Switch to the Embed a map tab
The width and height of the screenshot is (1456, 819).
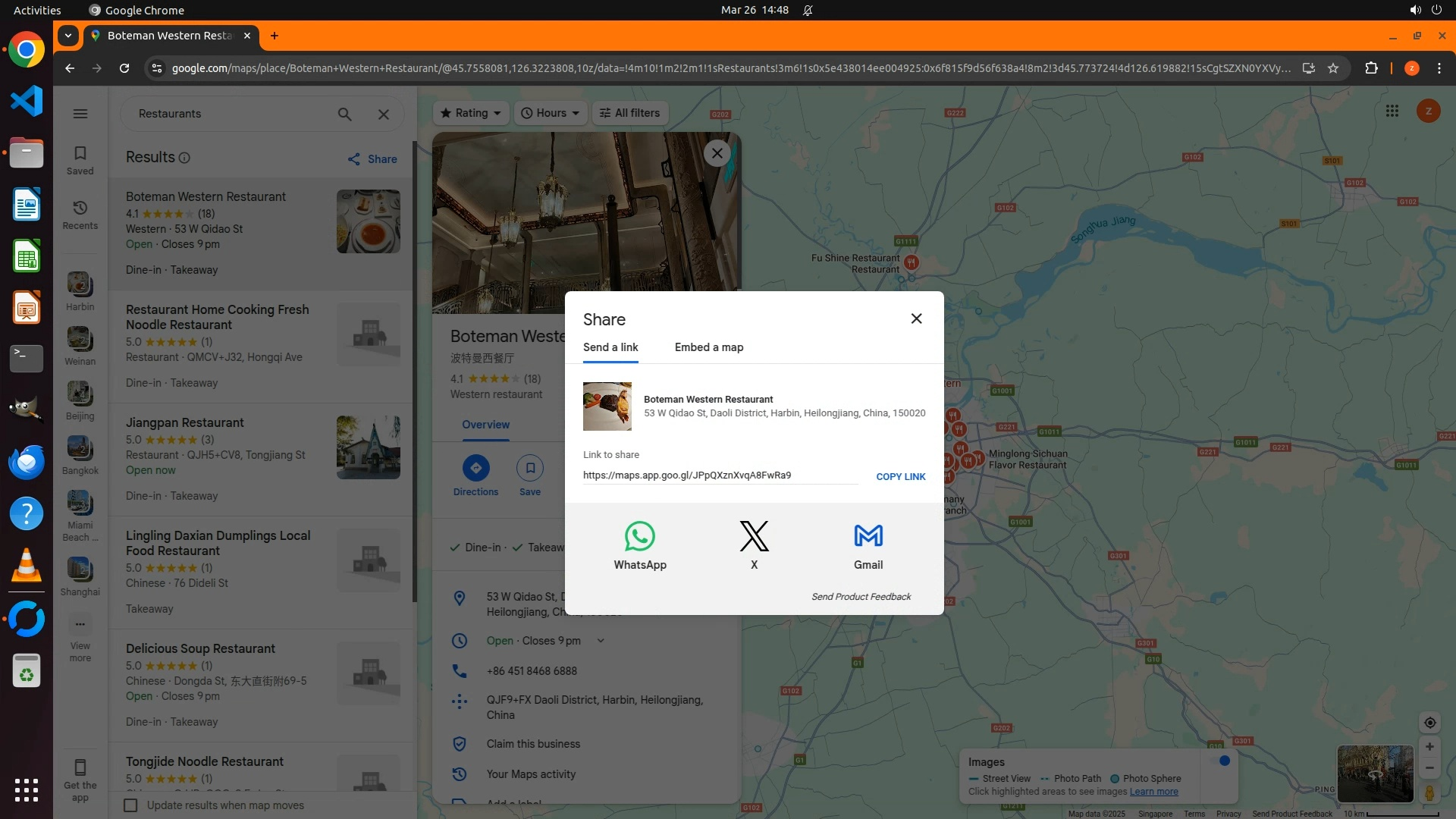click(708, 347)
